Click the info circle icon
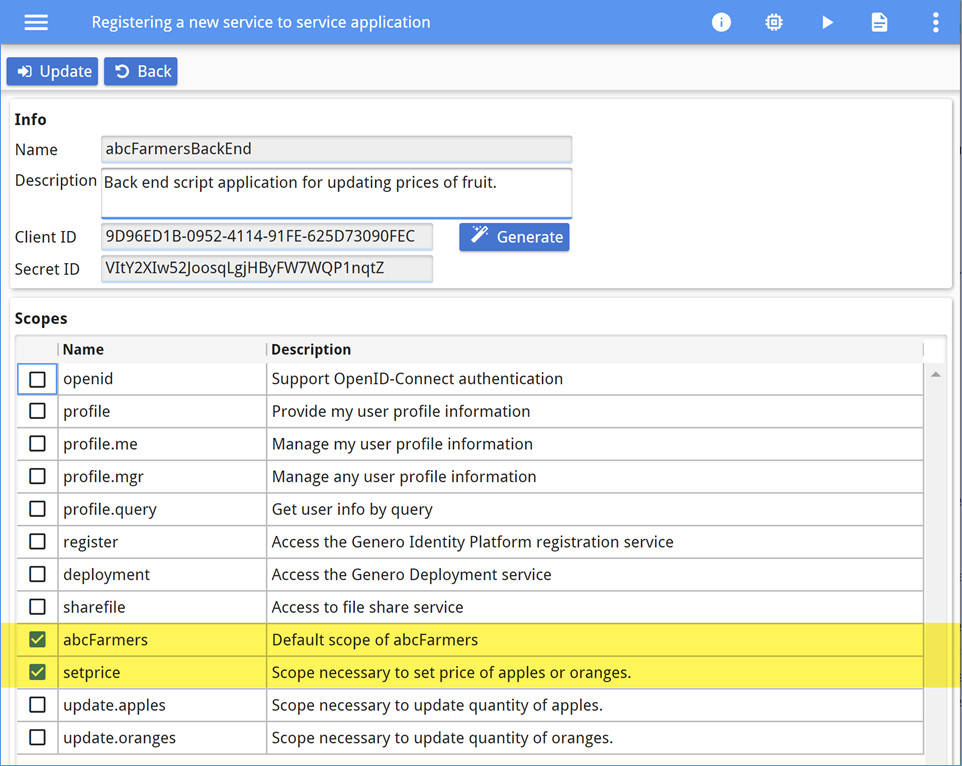Viewport: 962px width, 766px height. 721,22
